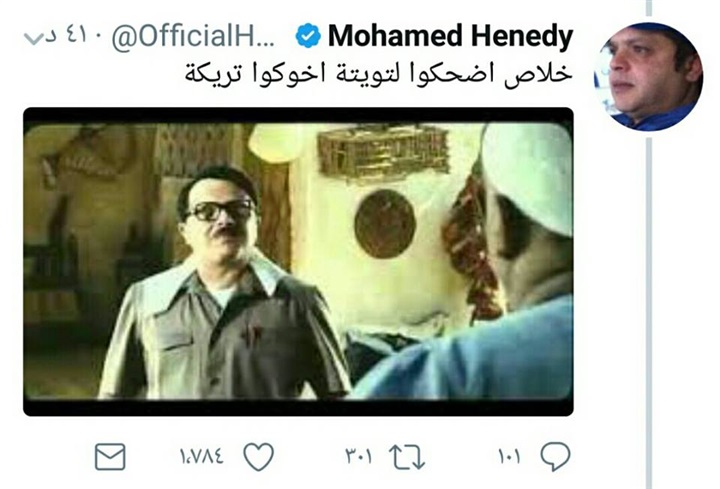Screen dimensions: 720x489
Task: Click the vertical thread line below the avatar
Action: pyautogui.click(x=648, y=312)
